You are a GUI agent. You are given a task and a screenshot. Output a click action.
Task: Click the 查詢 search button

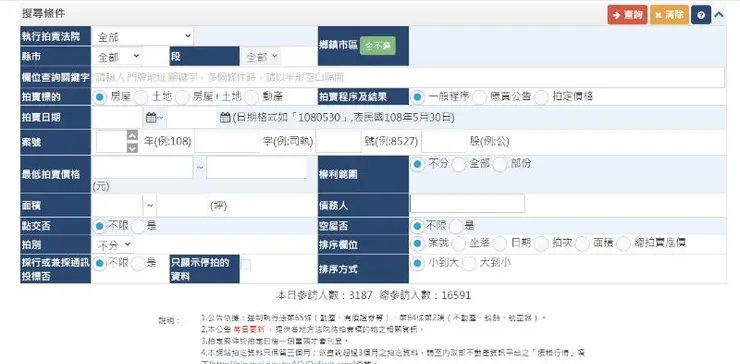[627, 15]
